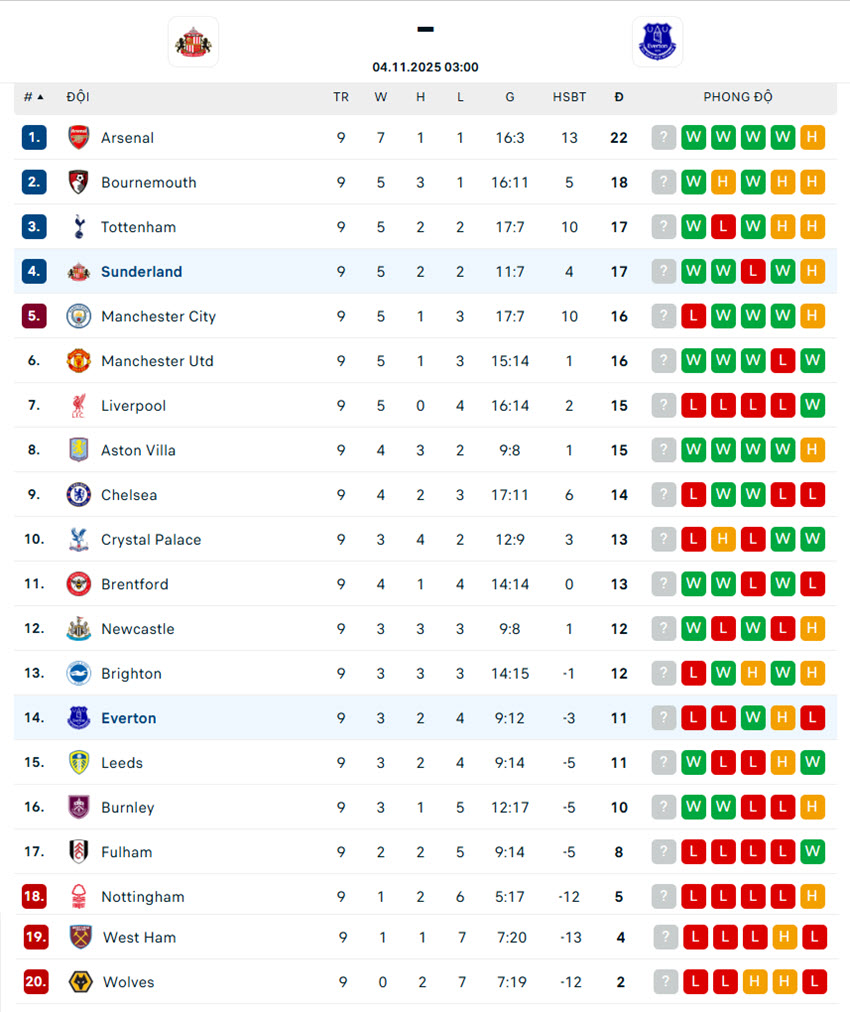Click the Liverpool team logo

(79, 406)
